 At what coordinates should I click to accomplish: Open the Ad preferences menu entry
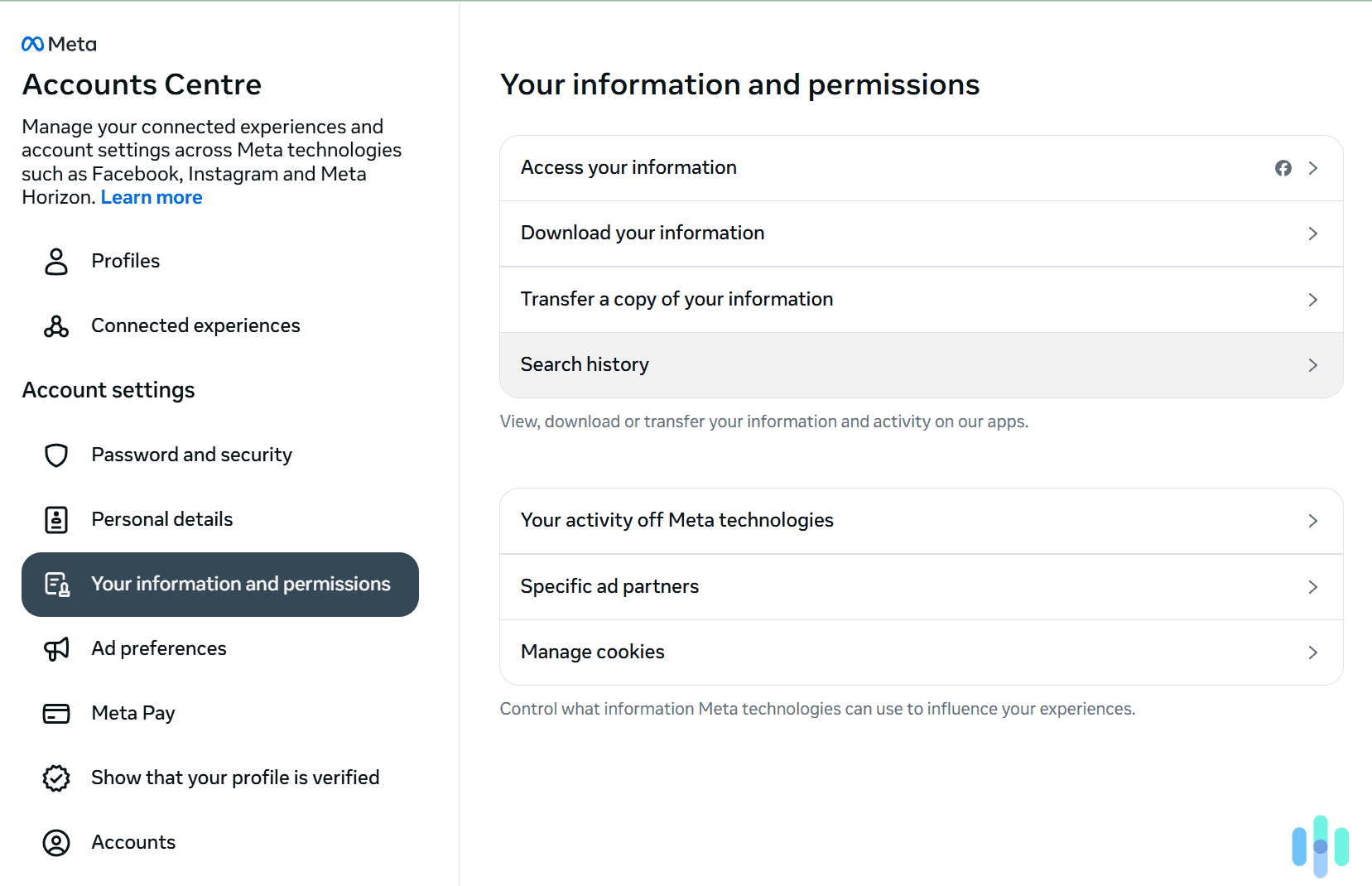pyautogui.click(x=158, y=648)
